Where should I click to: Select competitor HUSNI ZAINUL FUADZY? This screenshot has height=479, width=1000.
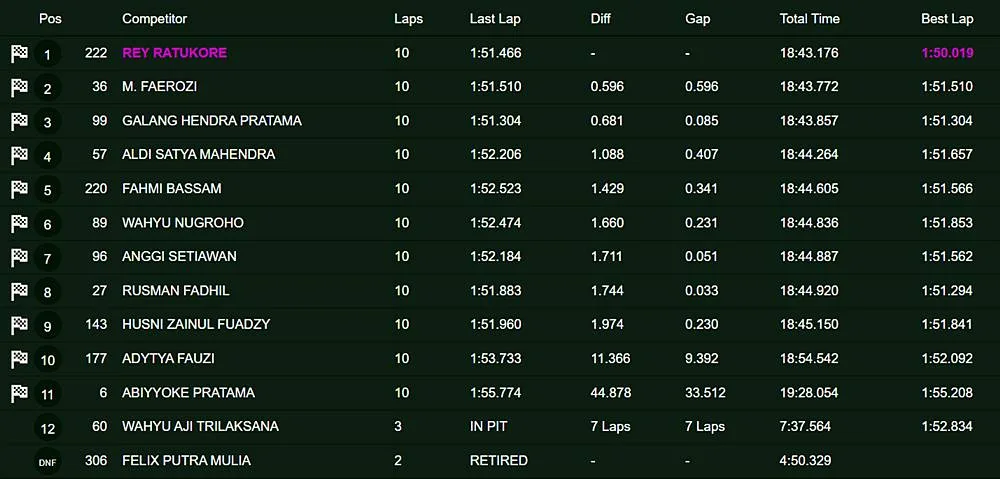point(196,325)
